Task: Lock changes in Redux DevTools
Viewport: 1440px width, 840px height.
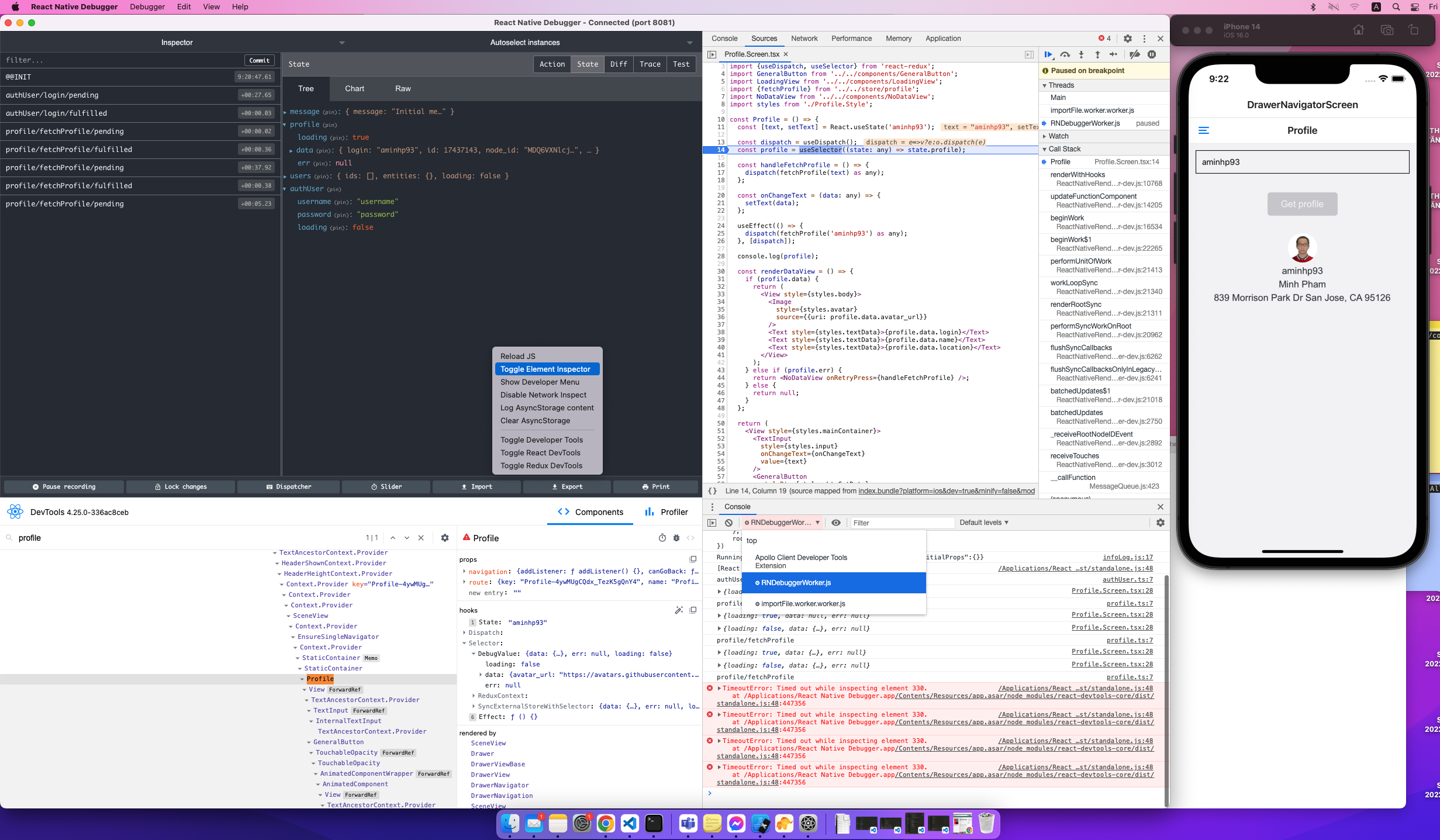Action: click(x=181, y=486)
